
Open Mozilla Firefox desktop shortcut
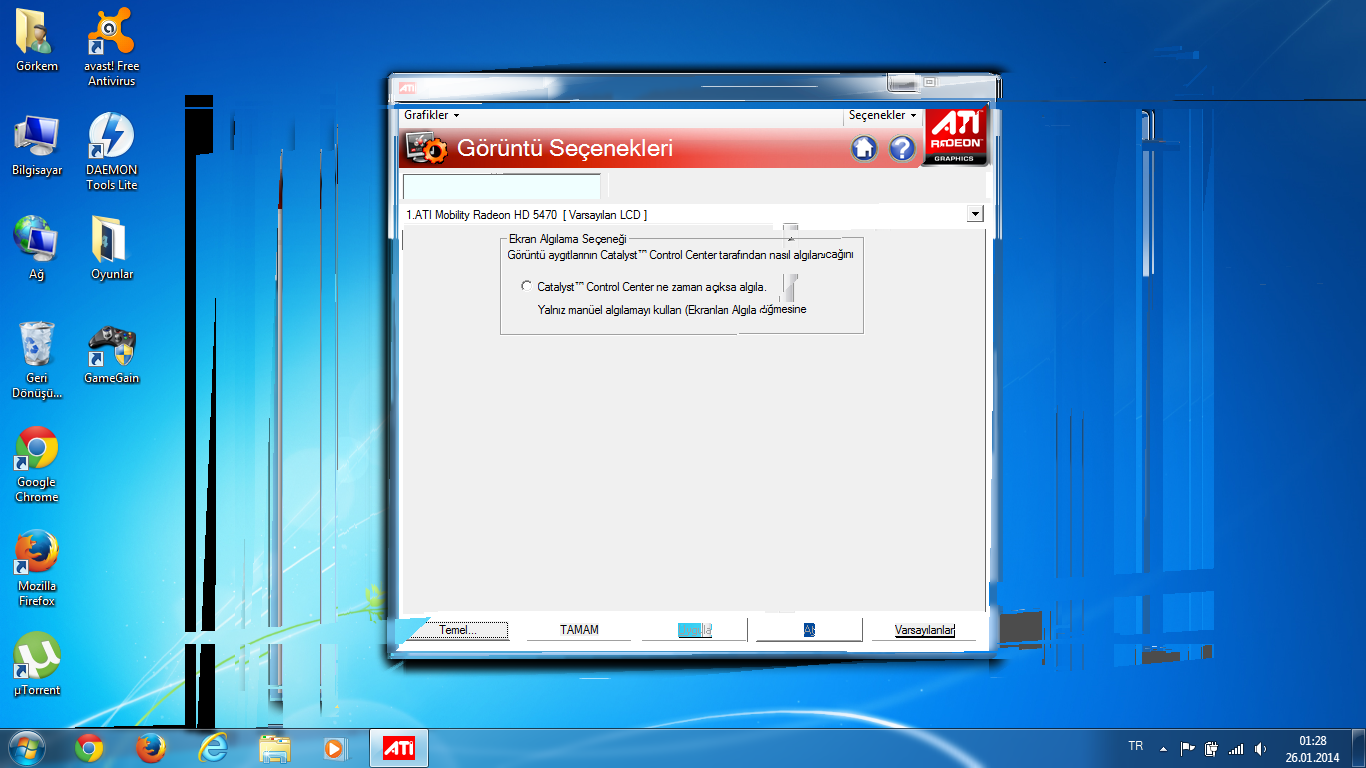(37, 568)
